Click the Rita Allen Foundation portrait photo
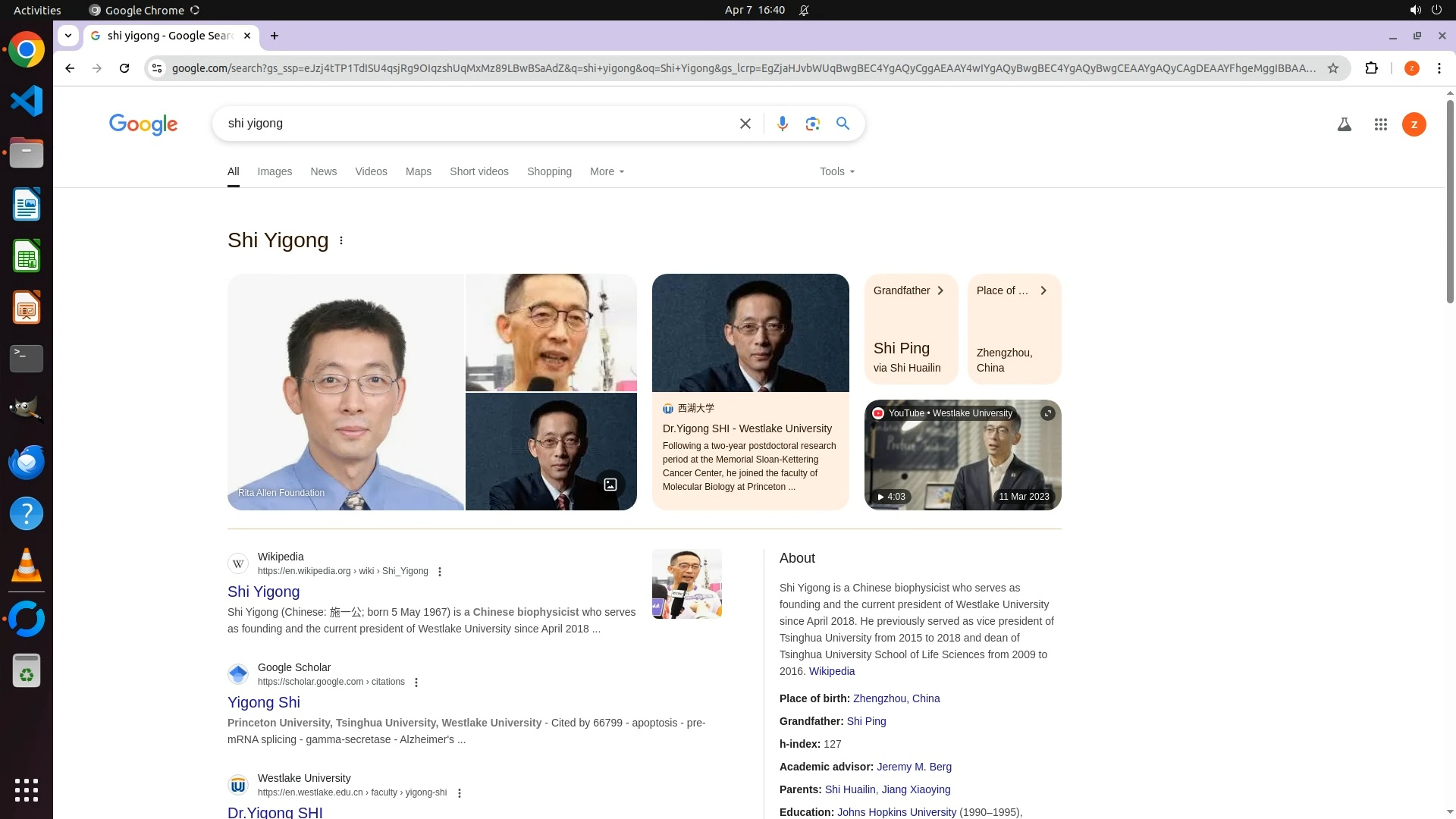This screenshot has height=819, width=1456. [346, 392]
